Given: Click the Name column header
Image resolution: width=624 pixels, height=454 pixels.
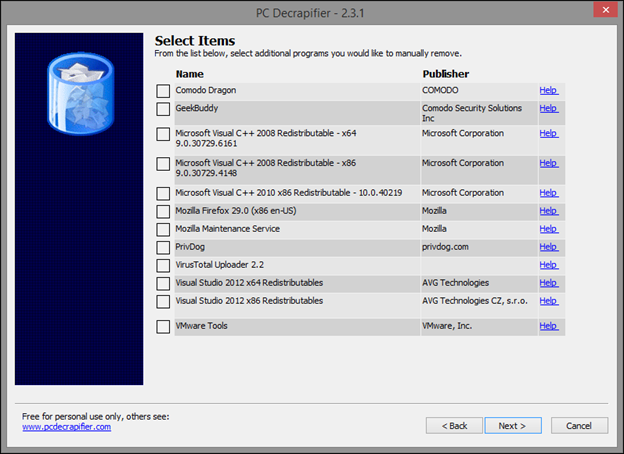Looking at the screenshot, I should coord(190,74).
